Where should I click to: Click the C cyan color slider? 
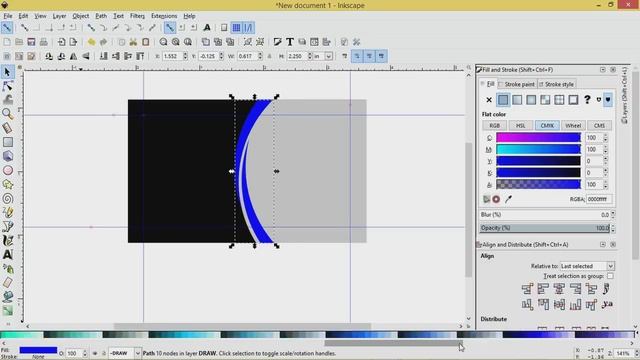(538, 138)
